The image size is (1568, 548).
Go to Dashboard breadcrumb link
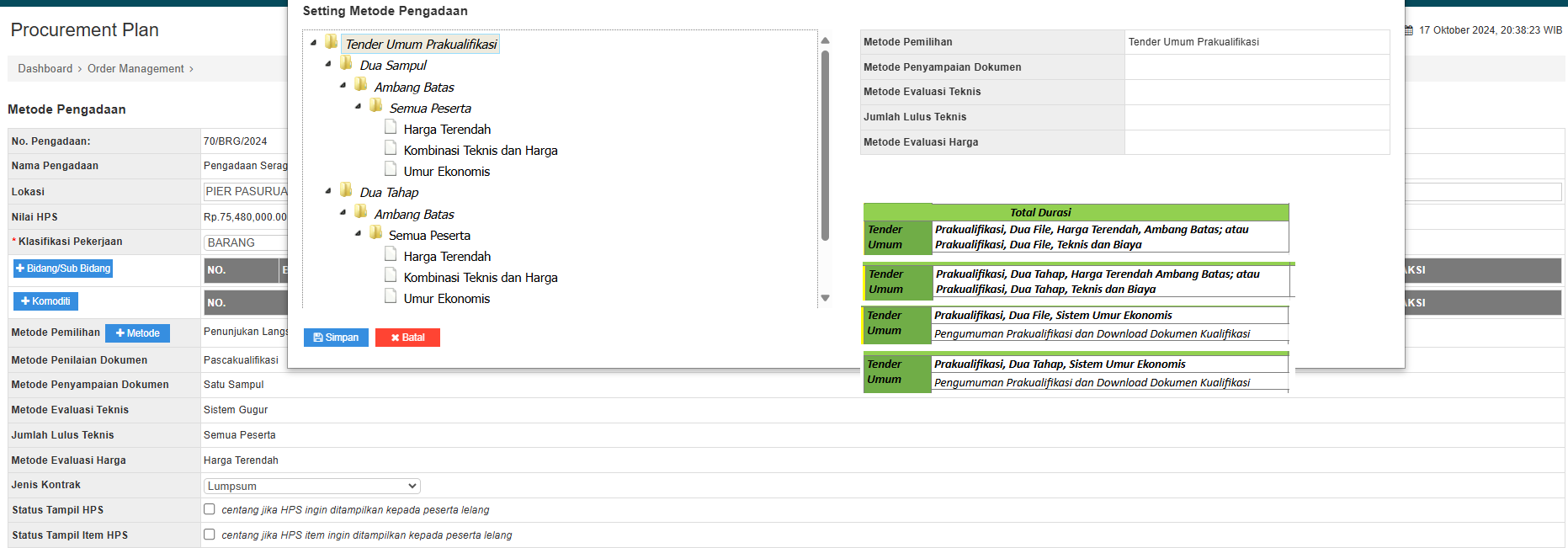pos(45,69)
